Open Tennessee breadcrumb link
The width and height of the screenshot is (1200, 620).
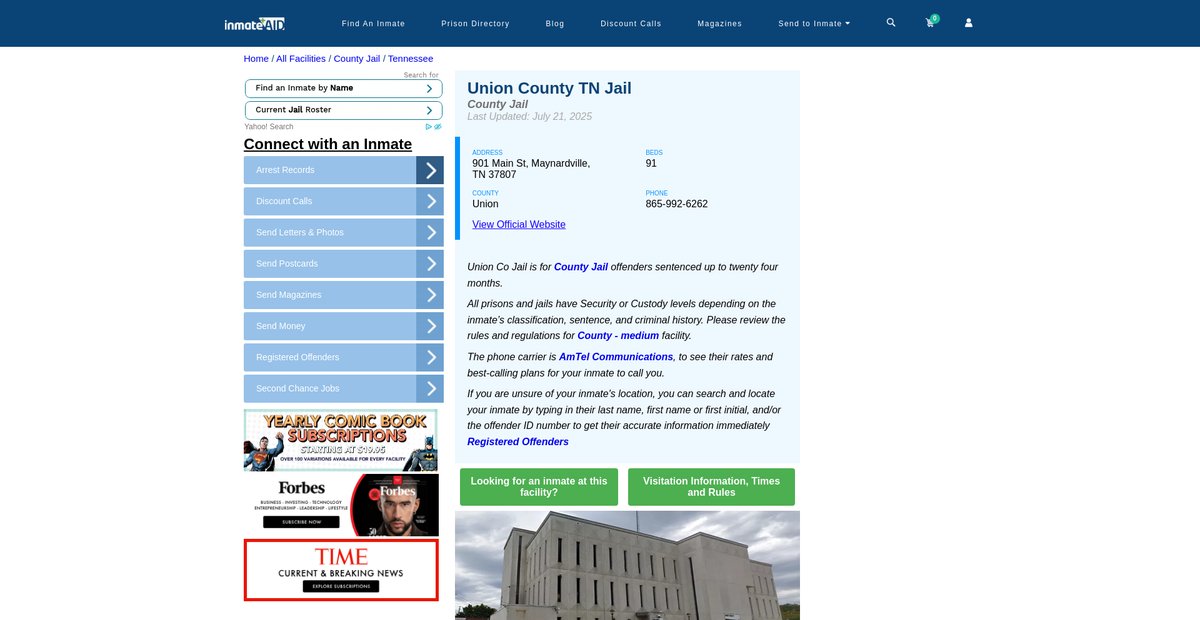(411, 59)
